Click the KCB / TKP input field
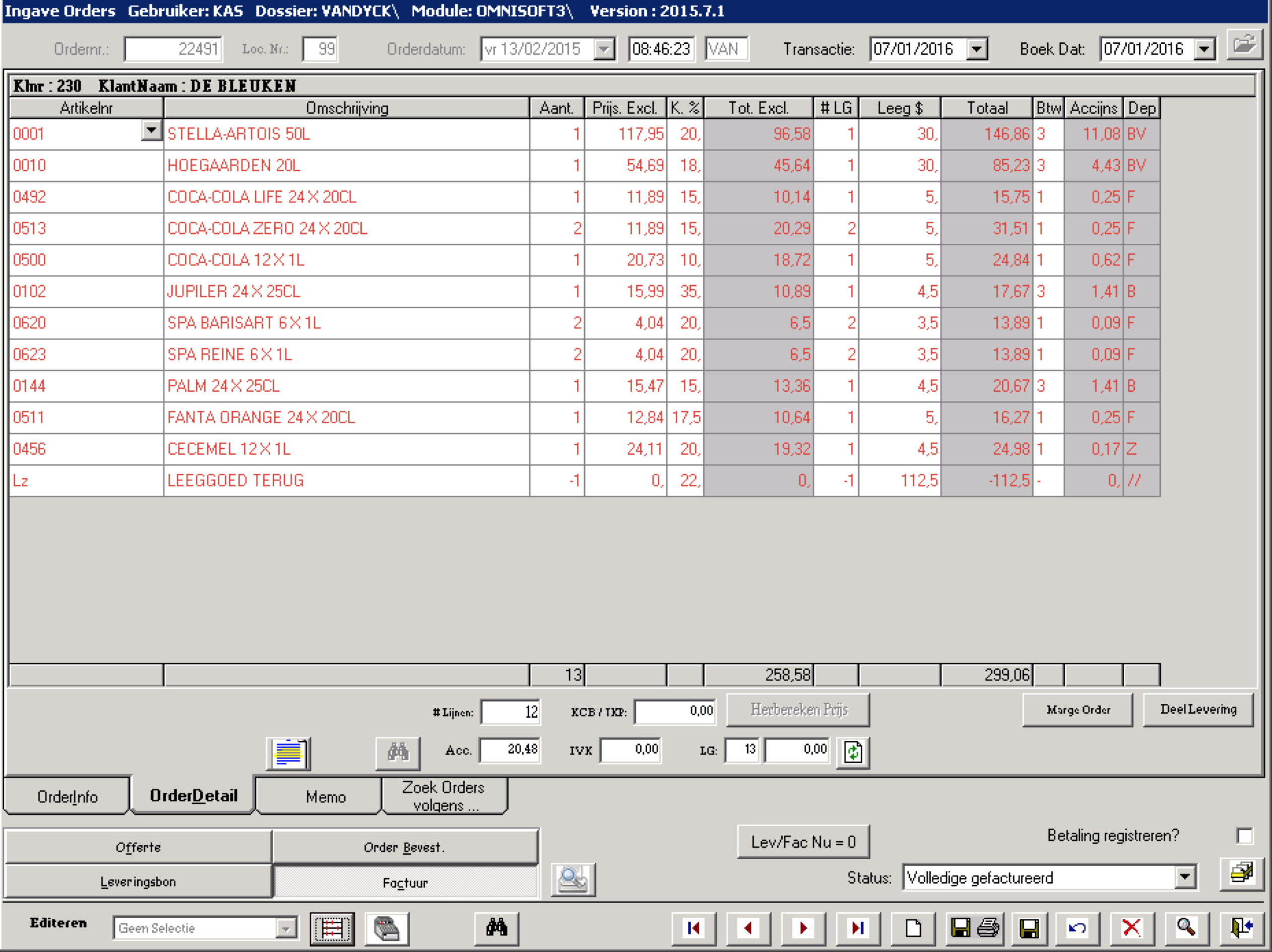The image size is (1272, 952). [675, 712]
